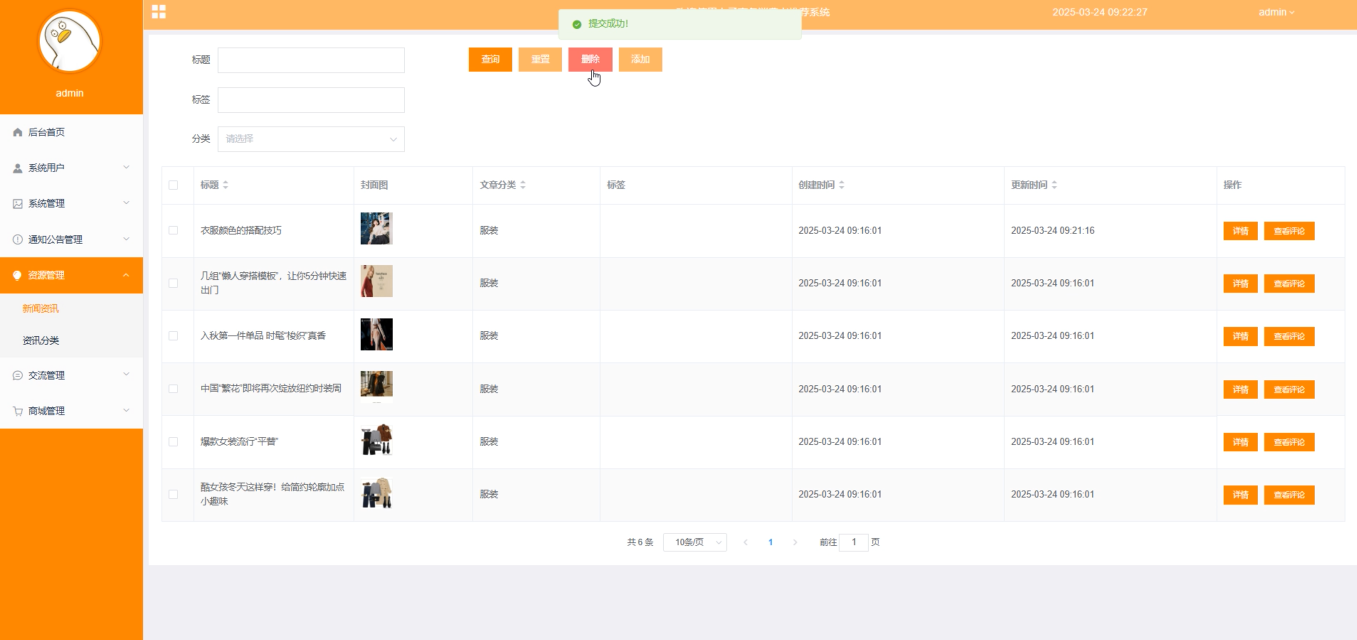Collapse the 资源管理 submenu
This screenshot has width=1357, height=640.
click(126, 275)
